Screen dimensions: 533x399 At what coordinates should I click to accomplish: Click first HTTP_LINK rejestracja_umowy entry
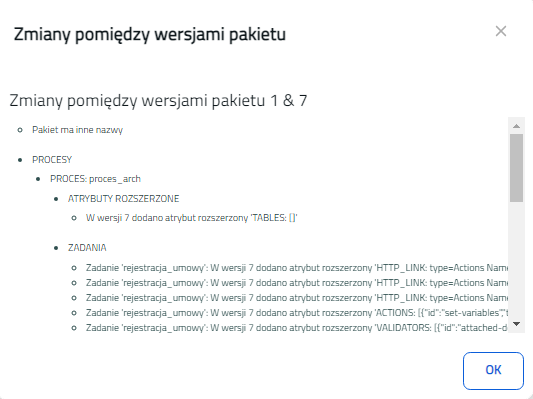click(297, 268)
